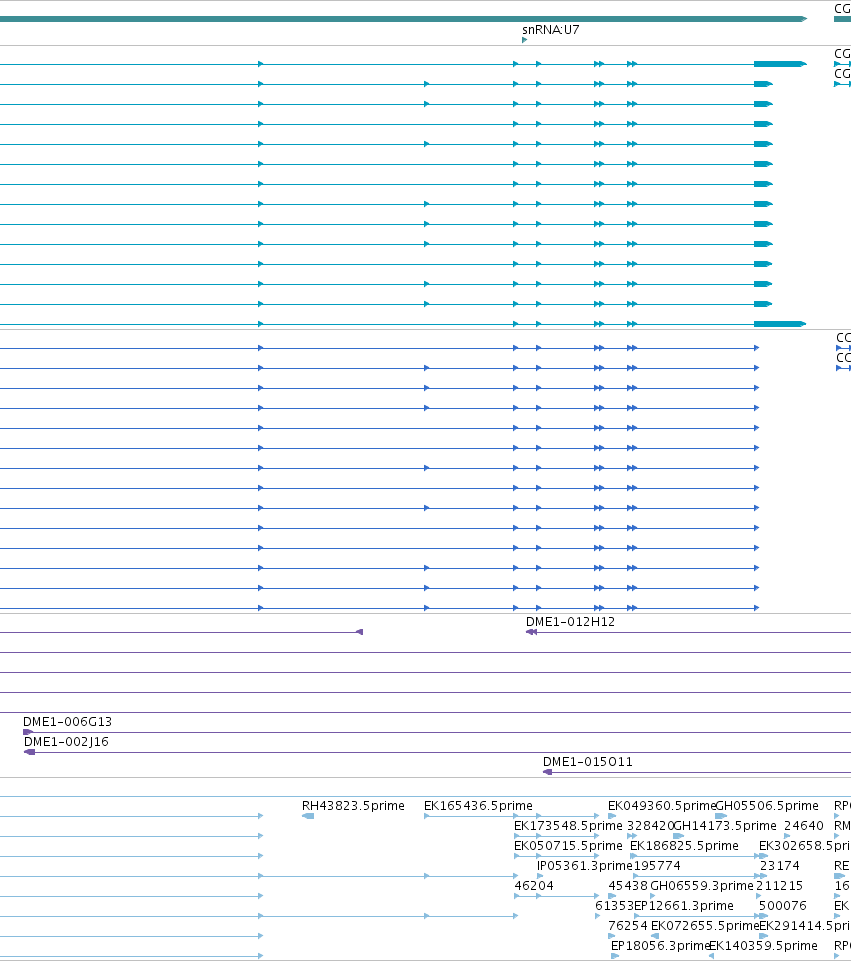Click the EP12661.3prime EST label

click(684, 905)
